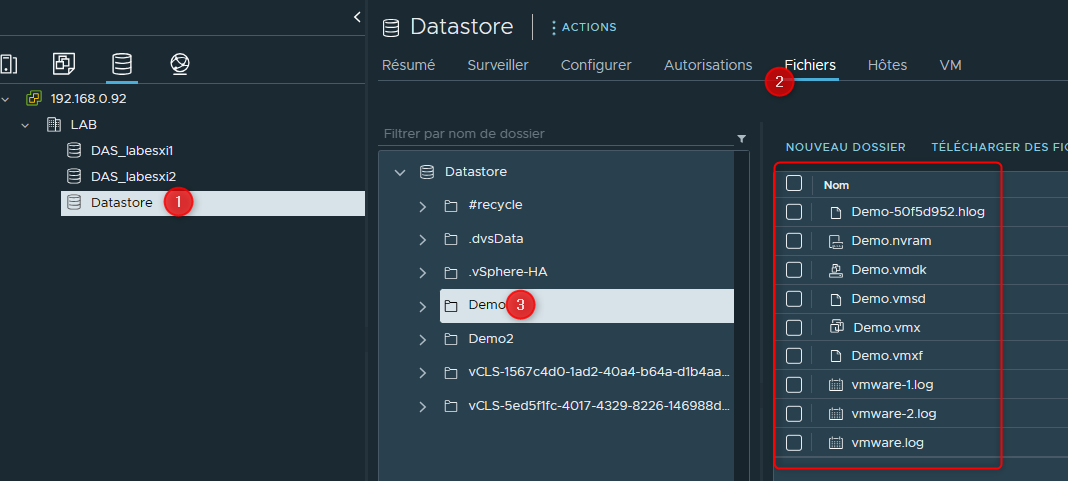
Task: Click the Demo.vmdk file name
Action: (889, 270)
